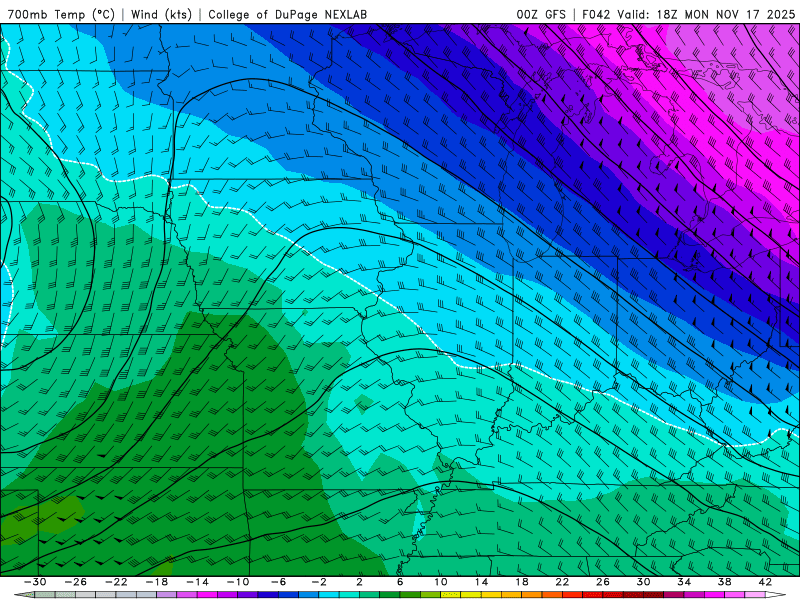Click the '18Z MON NOV 17 2025' valid time
Viewport: 800px width, 600px height.
[726, 14]
